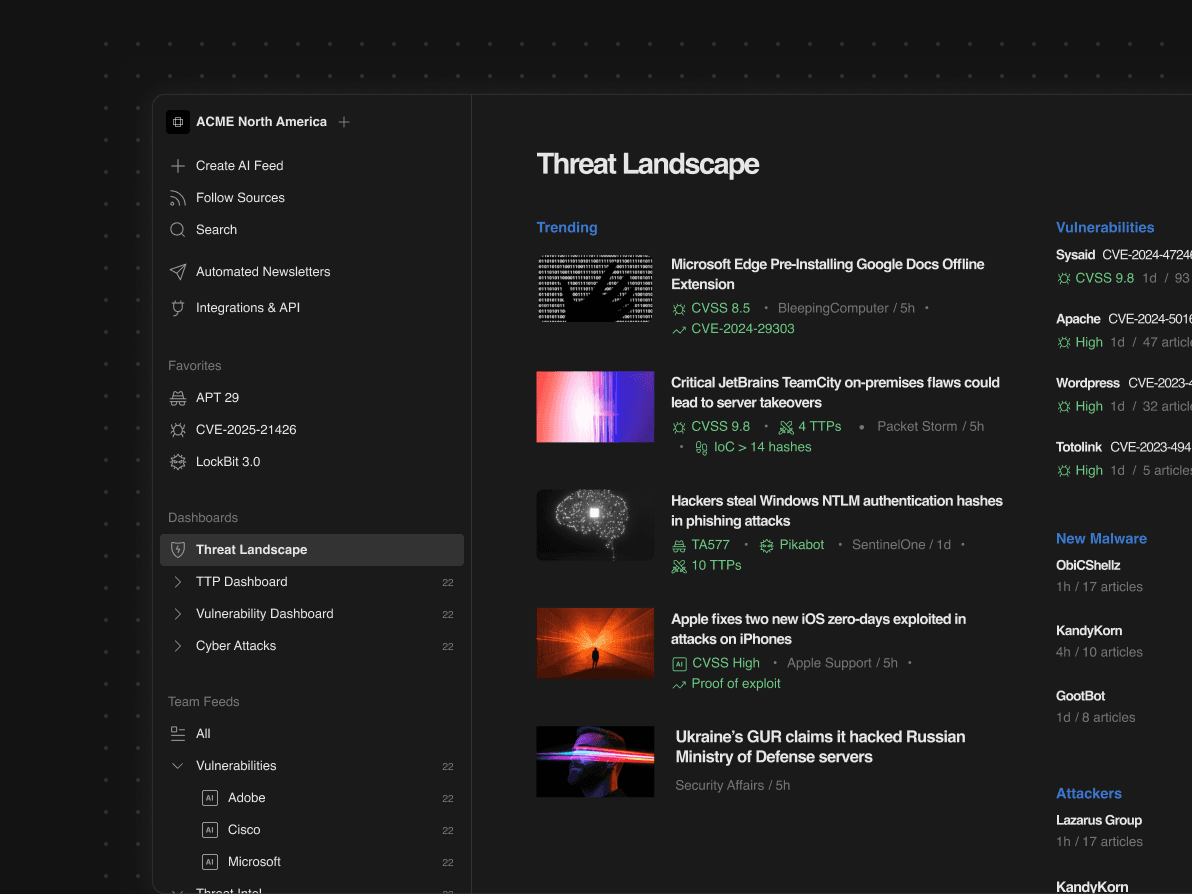Open Apple fixes iOS zero-days article
This screenshot has width=1192, height=894.
click(x=818, y=629)
